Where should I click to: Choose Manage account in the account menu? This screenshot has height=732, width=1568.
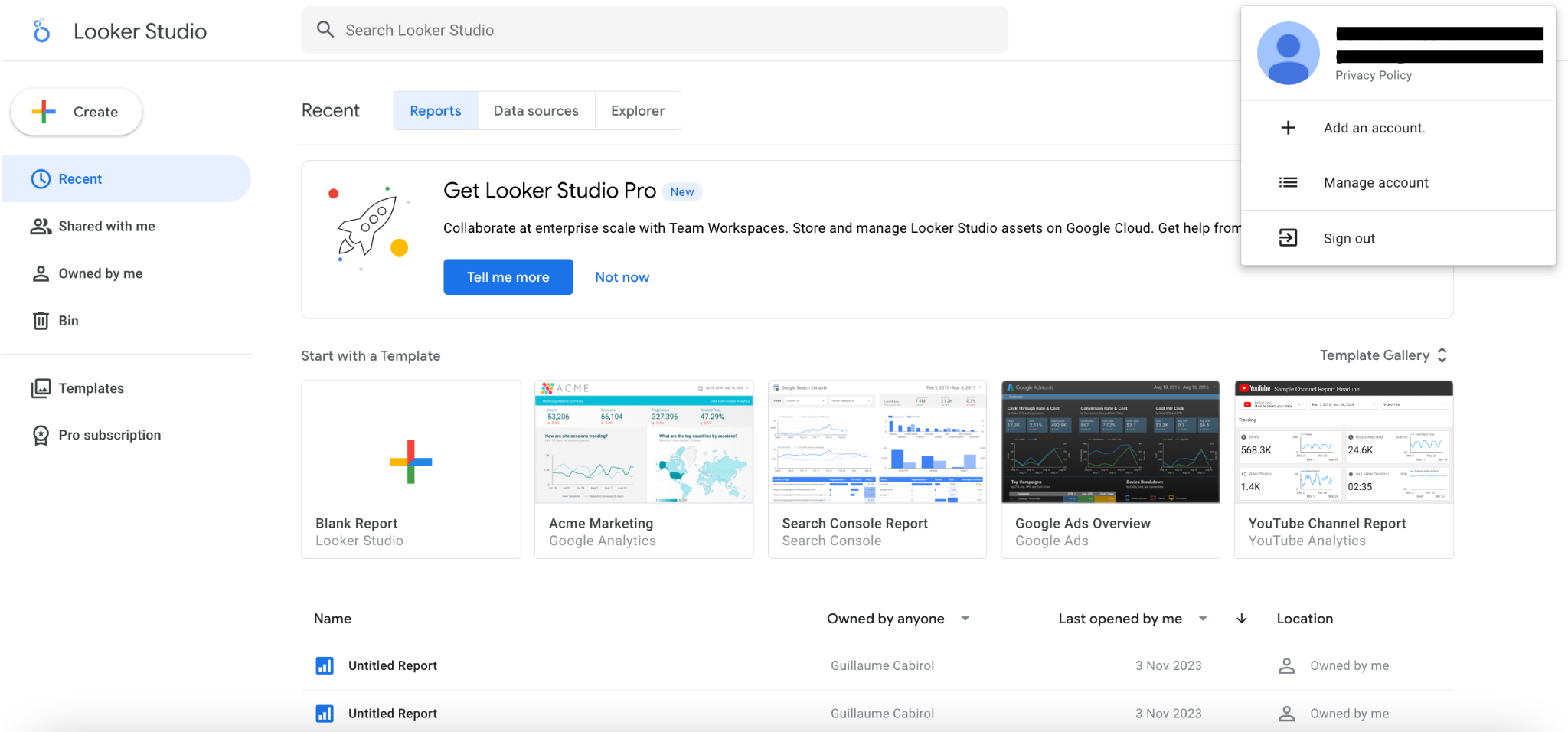(x=1375, y=182)
